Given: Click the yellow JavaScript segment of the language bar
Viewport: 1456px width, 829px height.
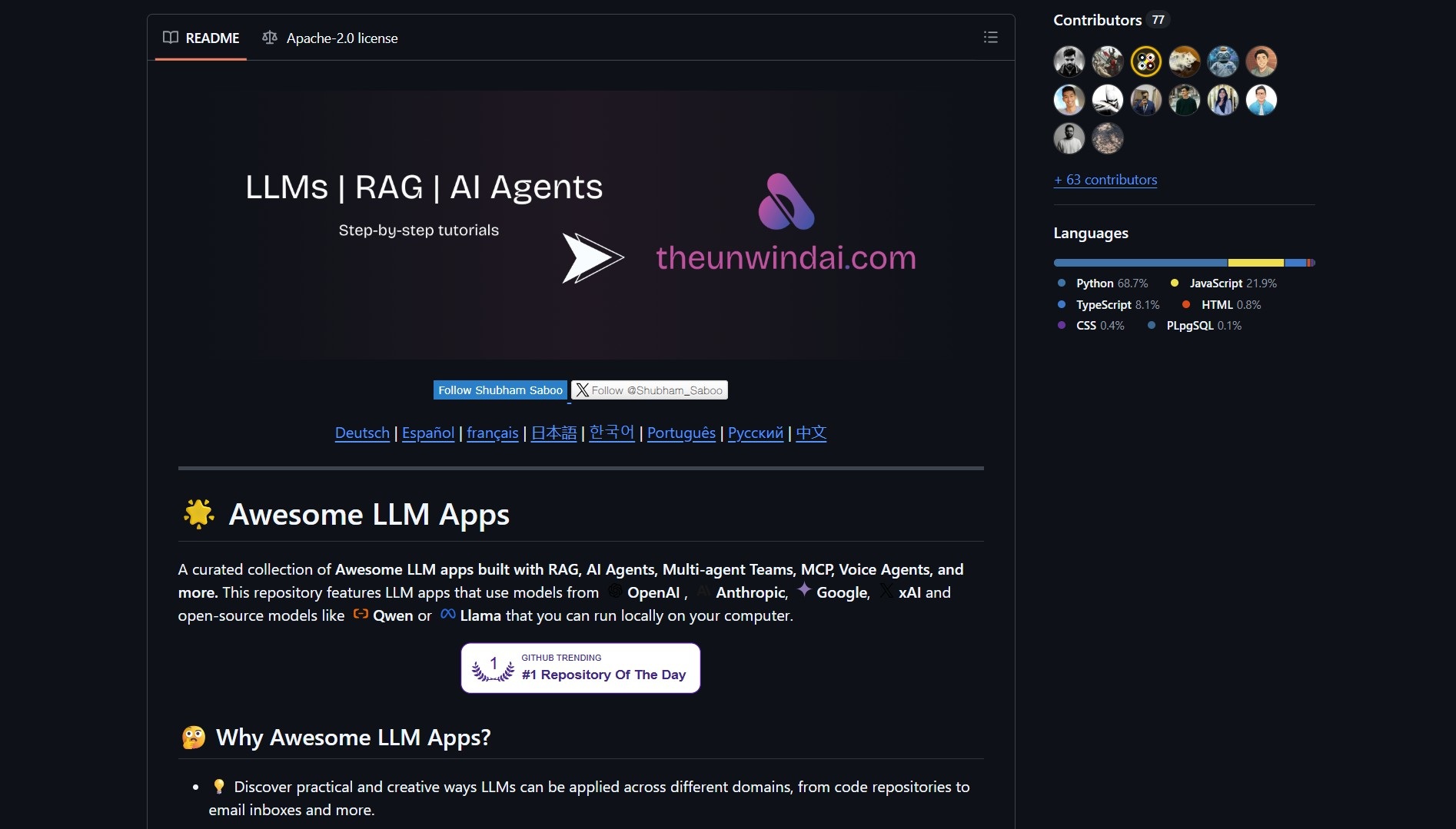Looking at the screenshot, I should coord(1256,263).
